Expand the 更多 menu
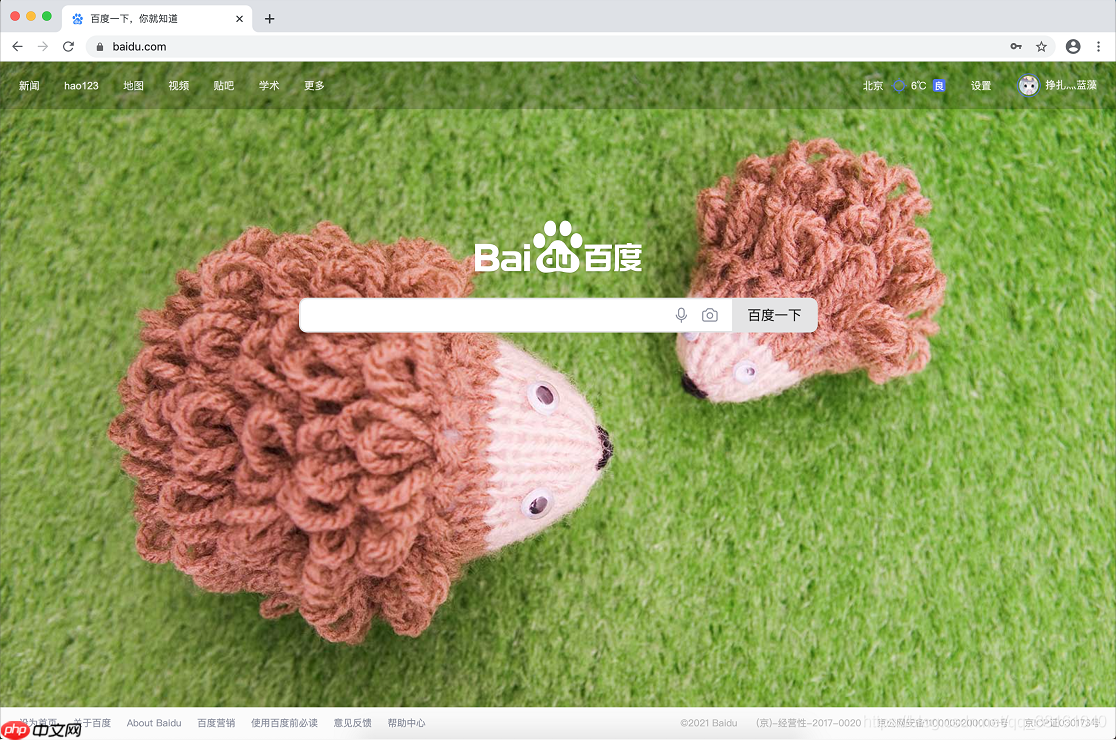The image size is (1116, 740). click(314, 85)
